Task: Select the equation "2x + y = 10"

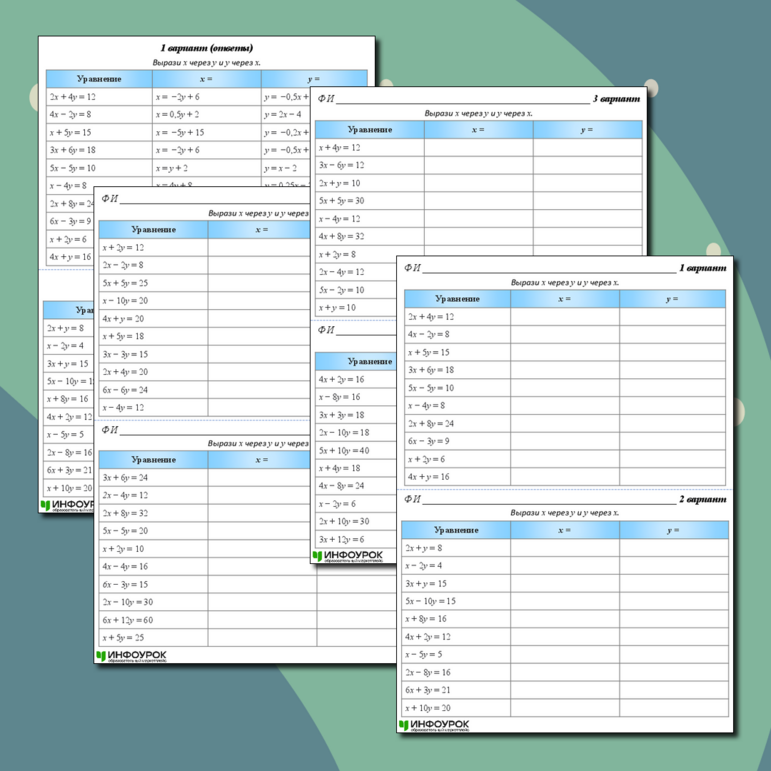Action: click(339, 183)
